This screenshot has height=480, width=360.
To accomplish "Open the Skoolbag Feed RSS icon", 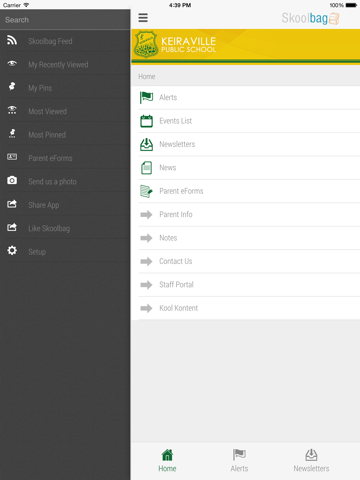I will pos(12,40).
